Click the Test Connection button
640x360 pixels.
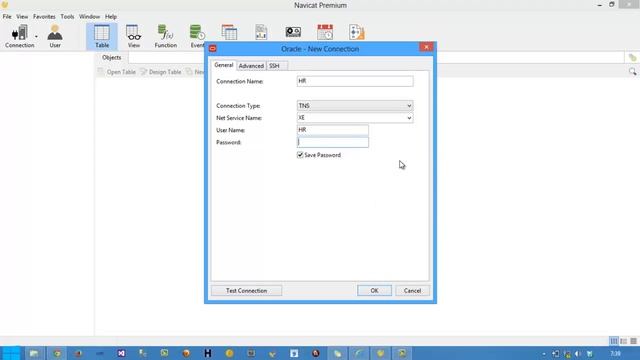(x=247, y=291)
